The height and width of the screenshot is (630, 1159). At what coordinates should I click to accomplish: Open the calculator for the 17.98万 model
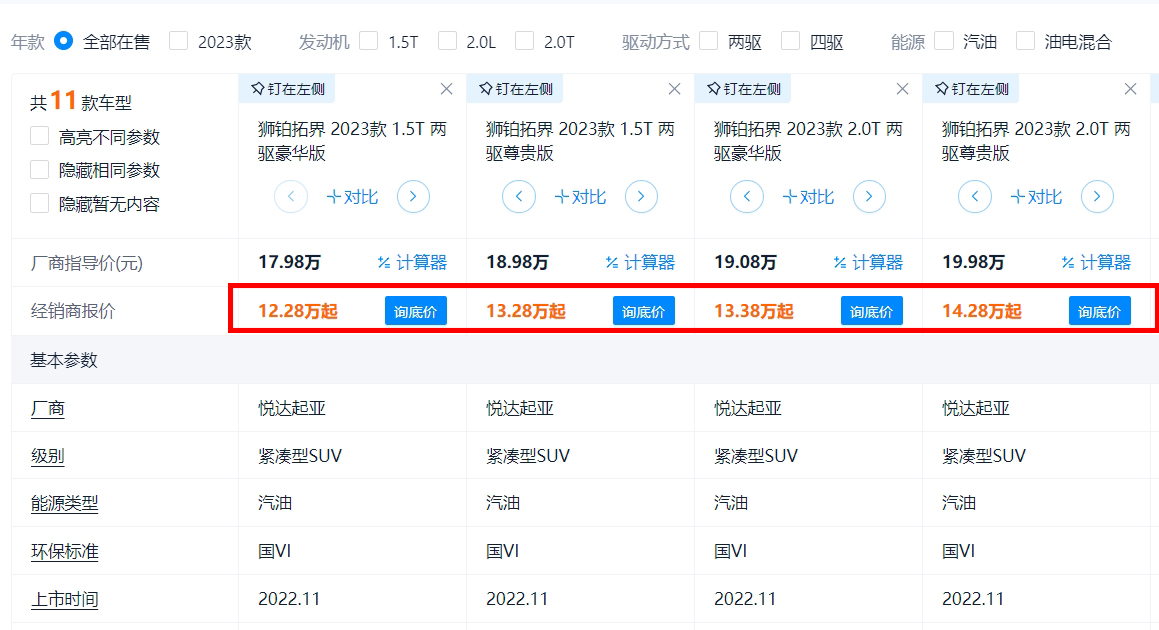pyautogui.click(x=412, y=262)
